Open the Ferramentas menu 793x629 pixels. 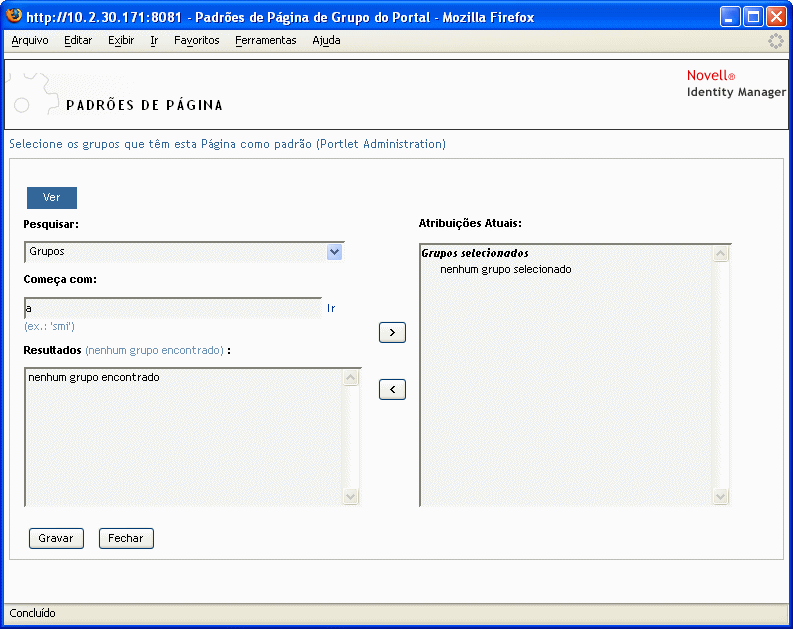[266, 40]
